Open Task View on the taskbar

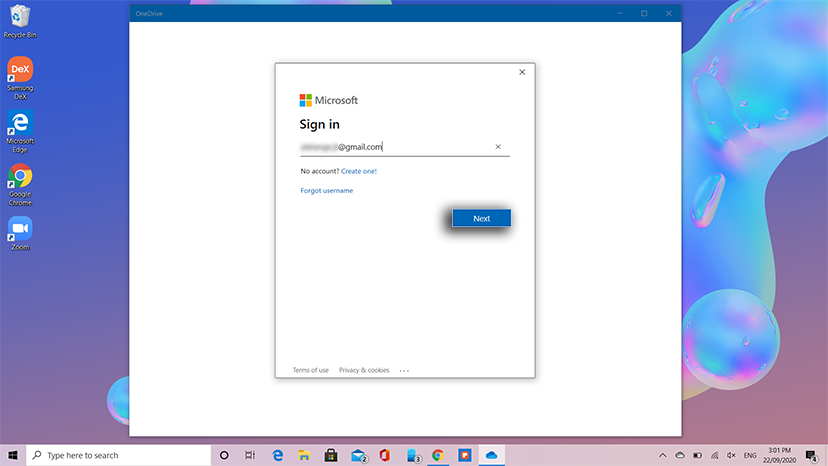point(250,455)
